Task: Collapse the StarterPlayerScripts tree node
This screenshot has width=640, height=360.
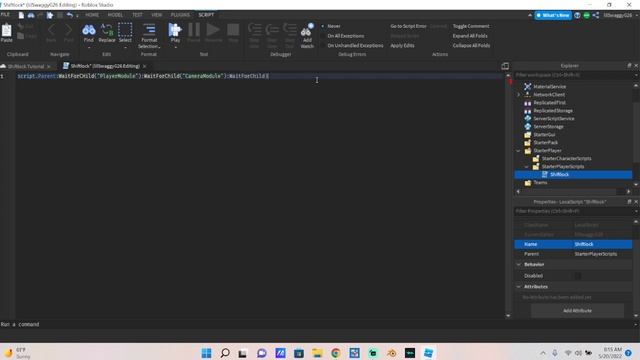Action: (x=527, y=167)
